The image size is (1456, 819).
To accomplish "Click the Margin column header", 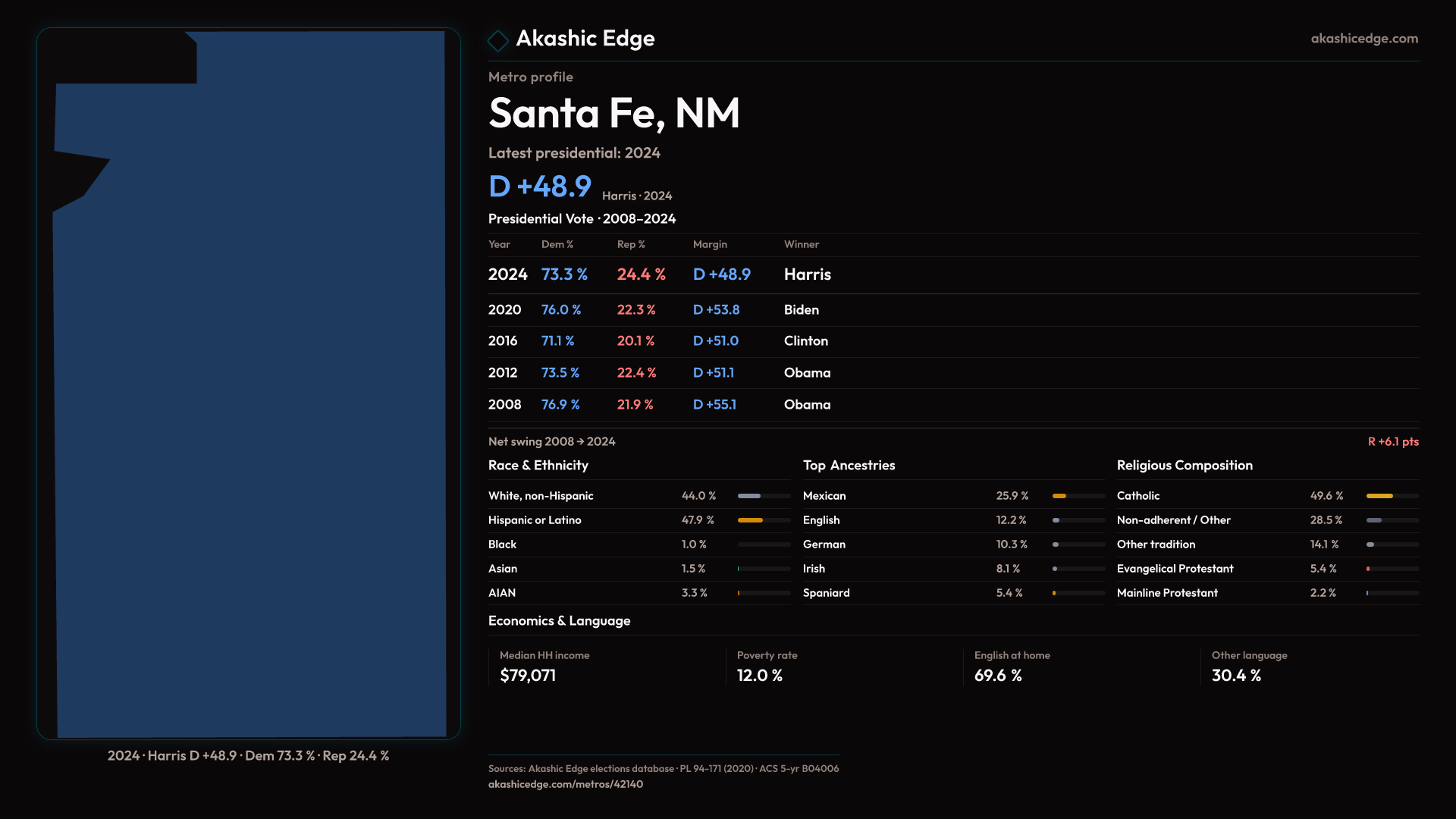I will pyautogui.click(x=710, y=244).
